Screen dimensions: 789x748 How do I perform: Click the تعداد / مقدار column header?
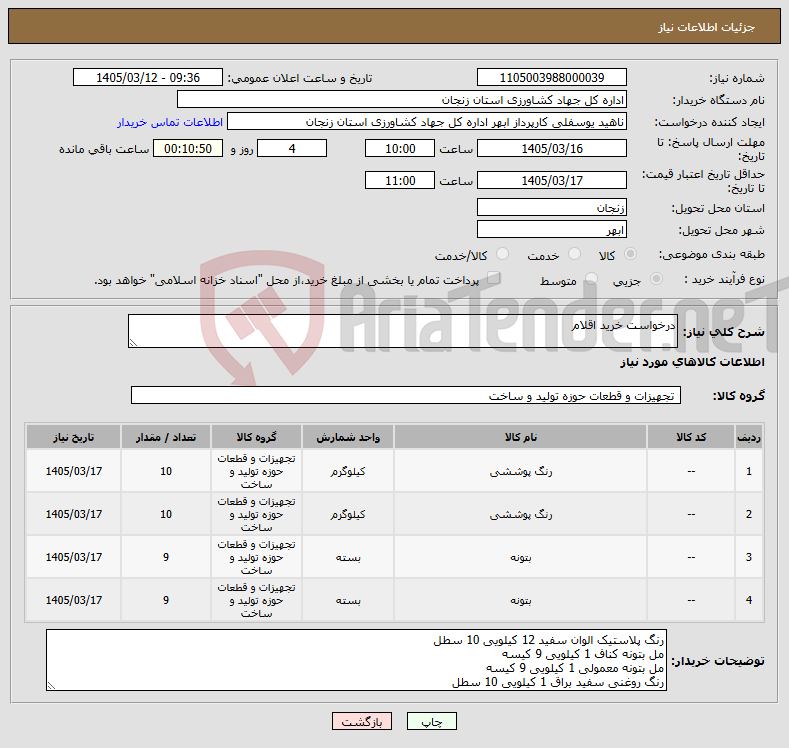166,437
